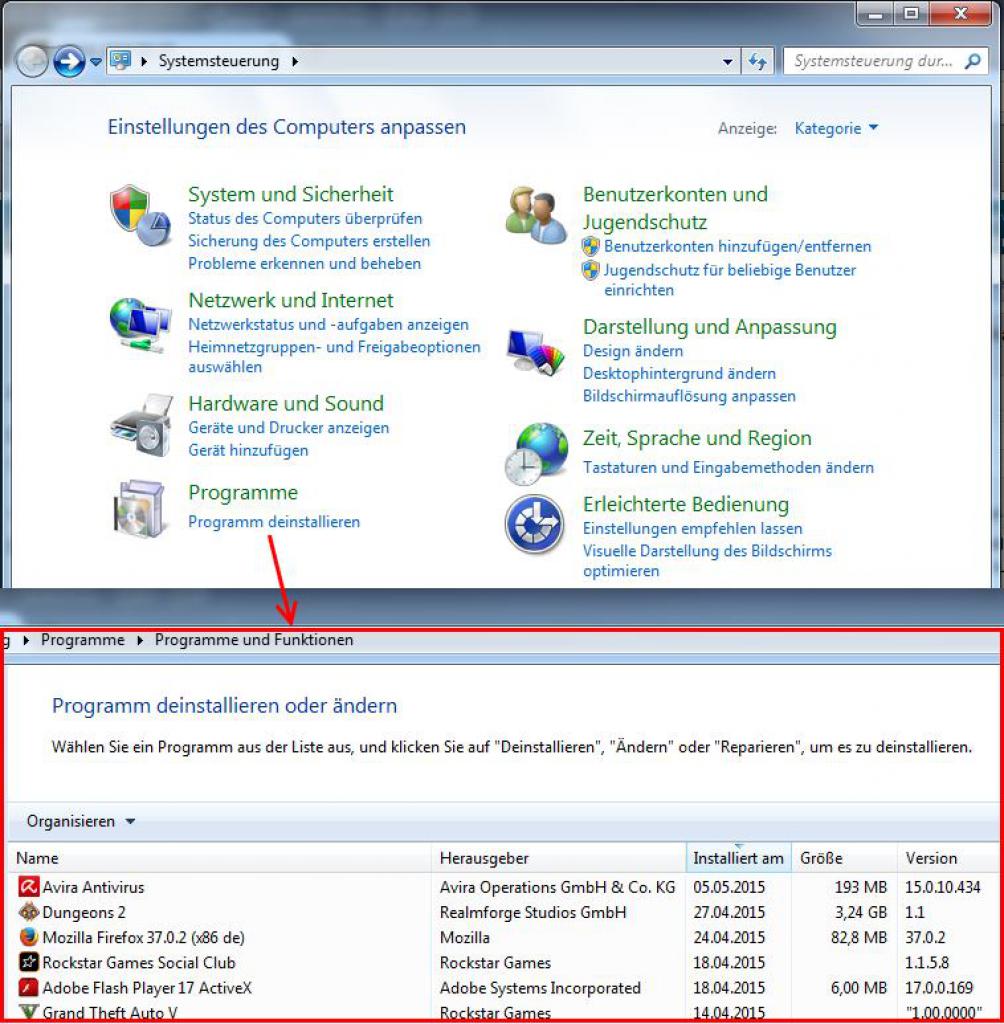Screen dimensions: 1004x1024
Task: Sort by the Herausgeber column header
Action: [559, 858]
